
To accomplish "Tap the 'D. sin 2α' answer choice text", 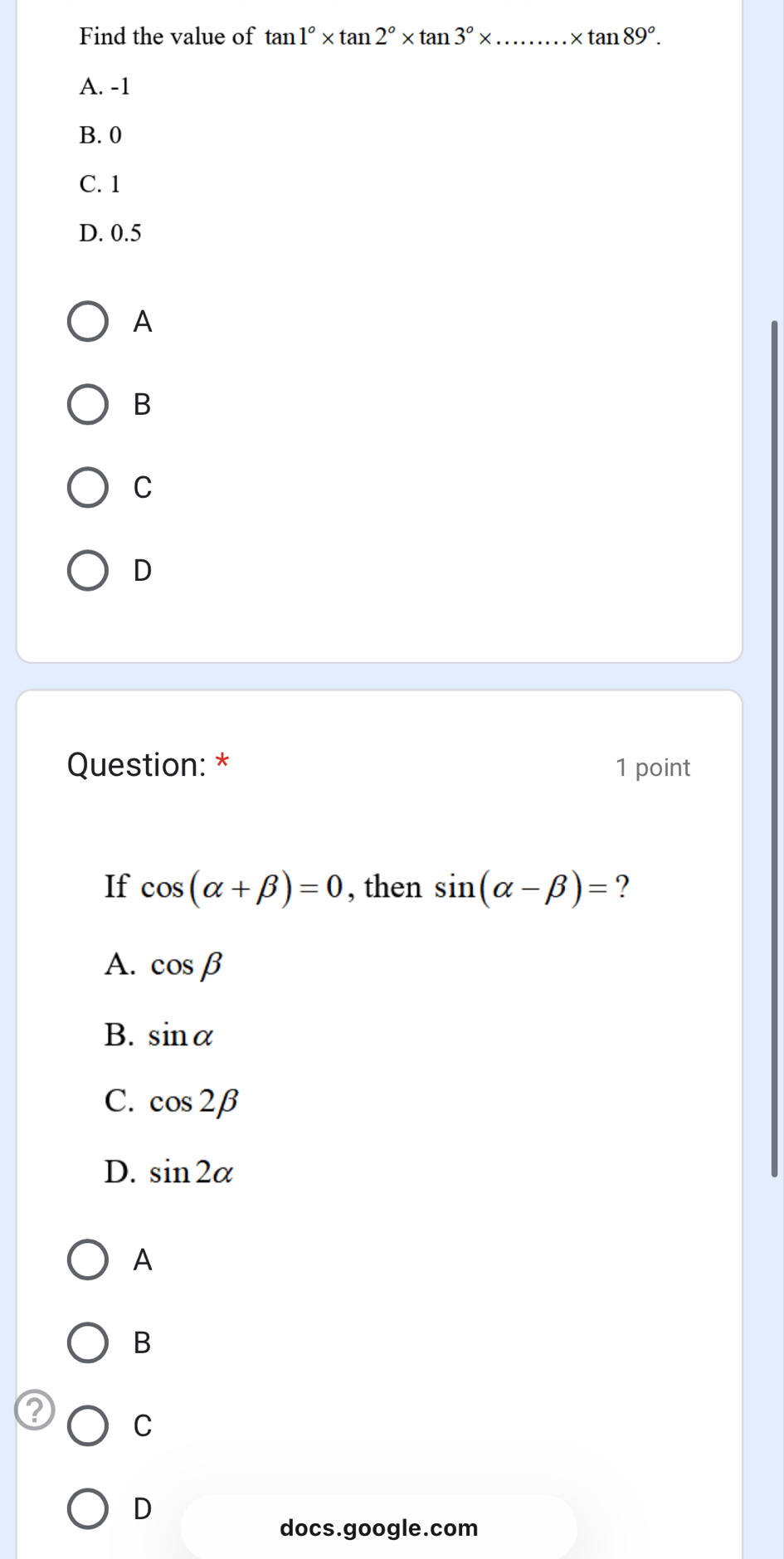I will (x=168, y=1172).
